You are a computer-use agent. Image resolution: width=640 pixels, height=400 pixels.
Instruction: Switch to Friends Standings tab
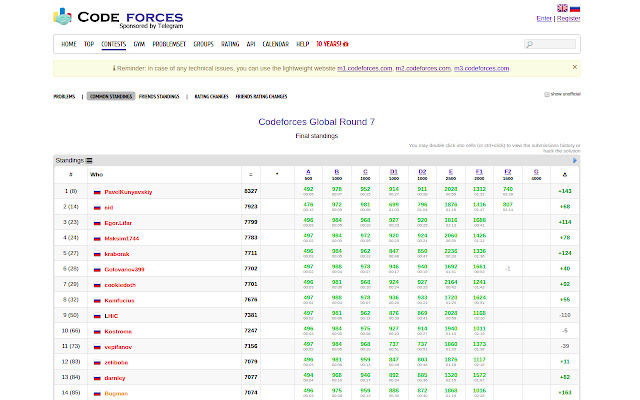point(159,97)
